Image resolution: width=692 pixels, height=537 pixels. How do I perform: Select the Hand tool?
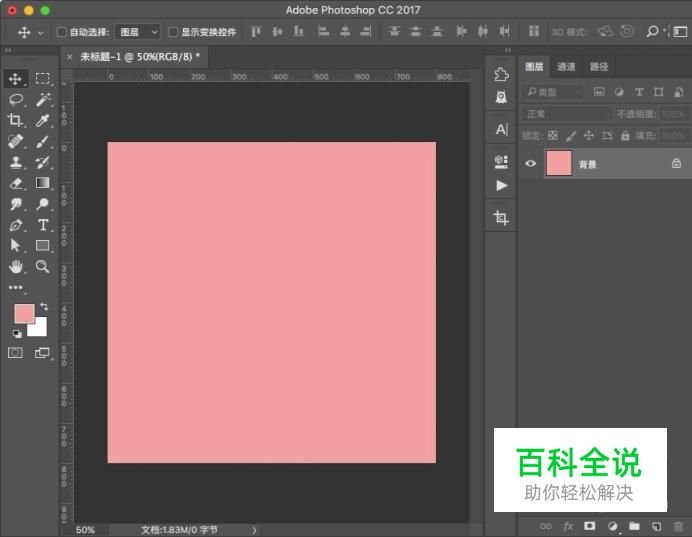(16, 267)
